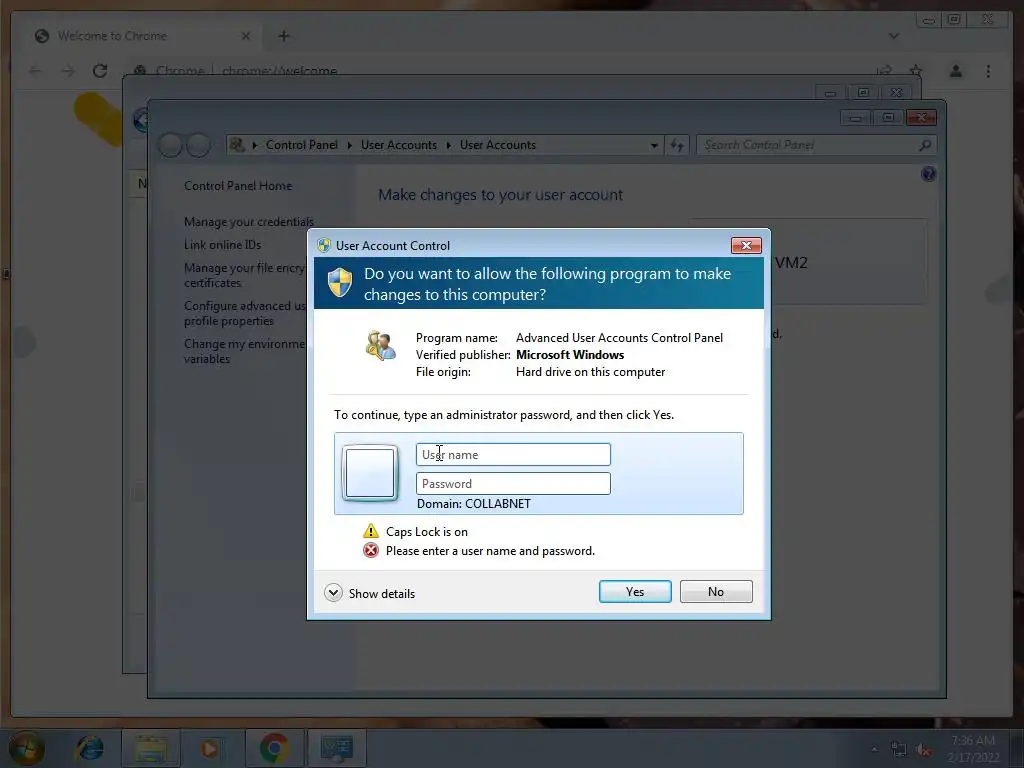The image size is (1024, 768).
Task: Click Forward button in Control Panel window
Action: [199, 145]
